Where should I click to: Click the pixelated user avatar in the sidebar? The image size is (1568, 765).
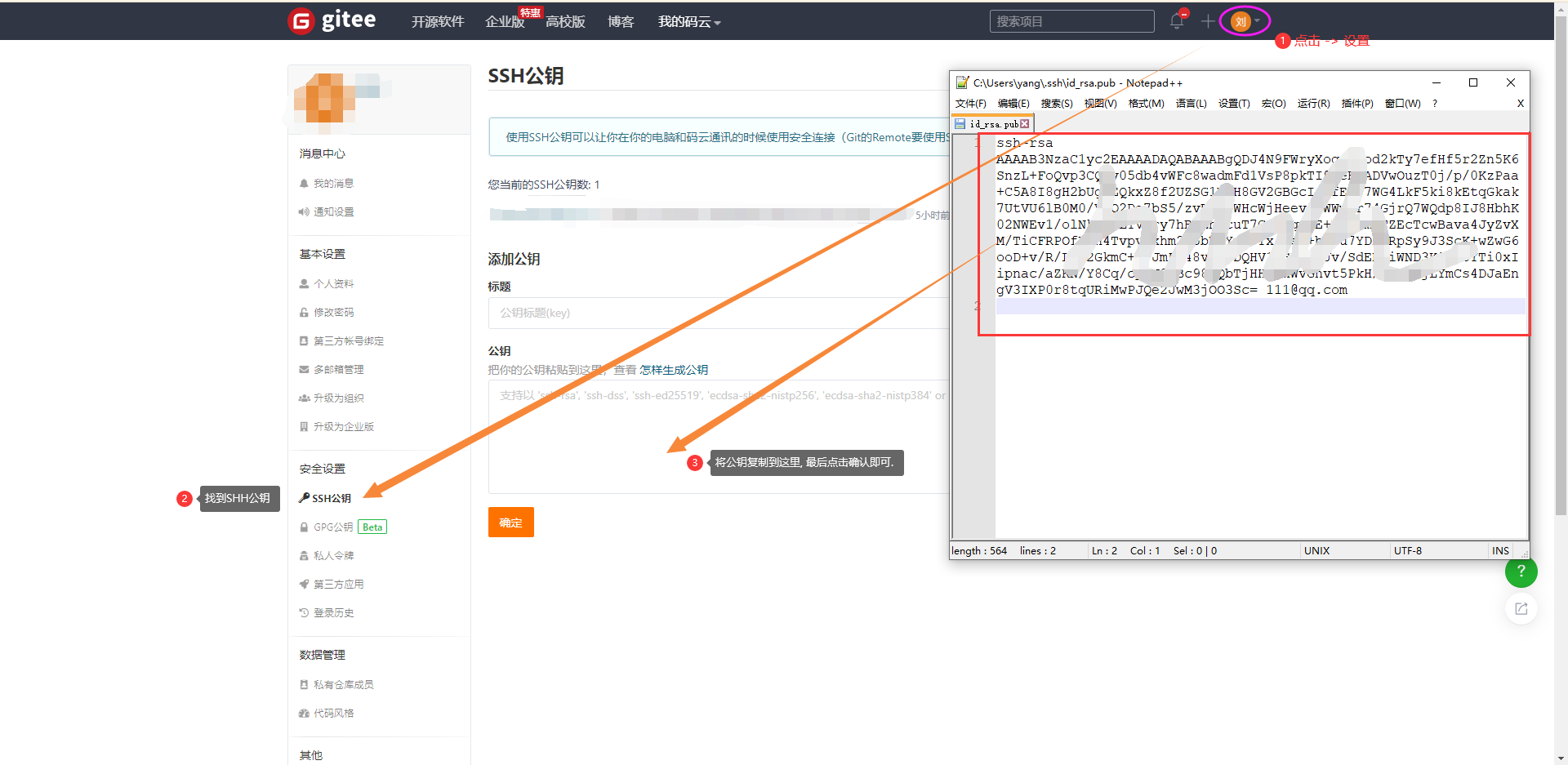click(x=325, y=101)
